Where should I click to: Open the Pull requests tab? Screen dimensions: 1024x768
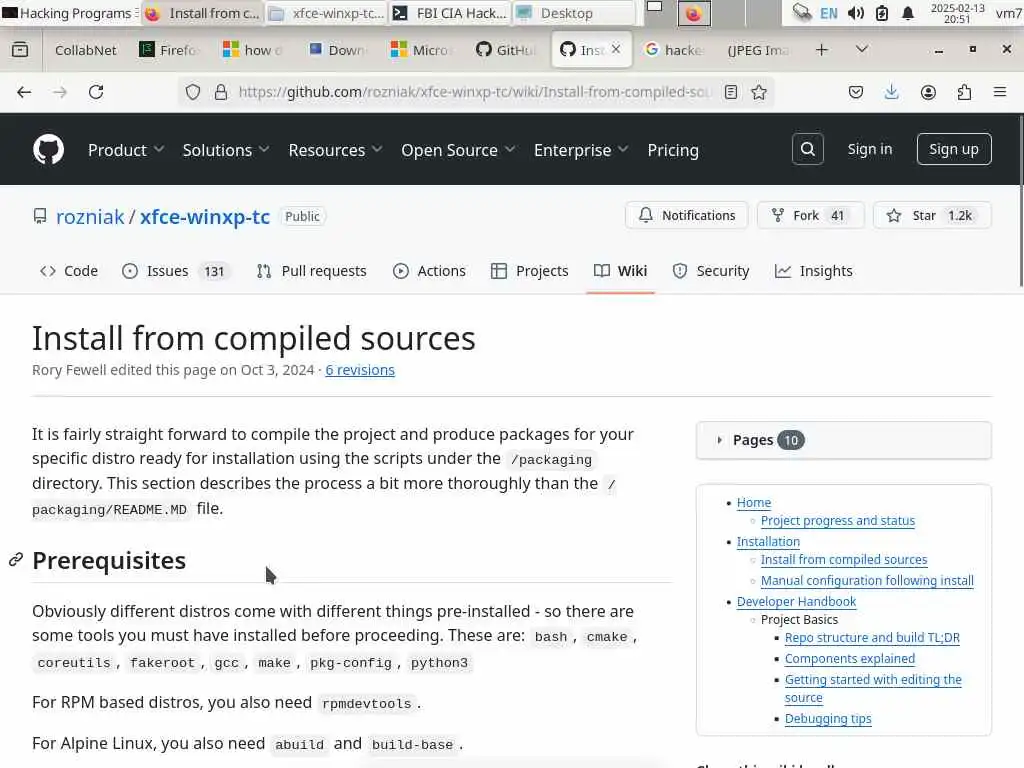[311, 271]
